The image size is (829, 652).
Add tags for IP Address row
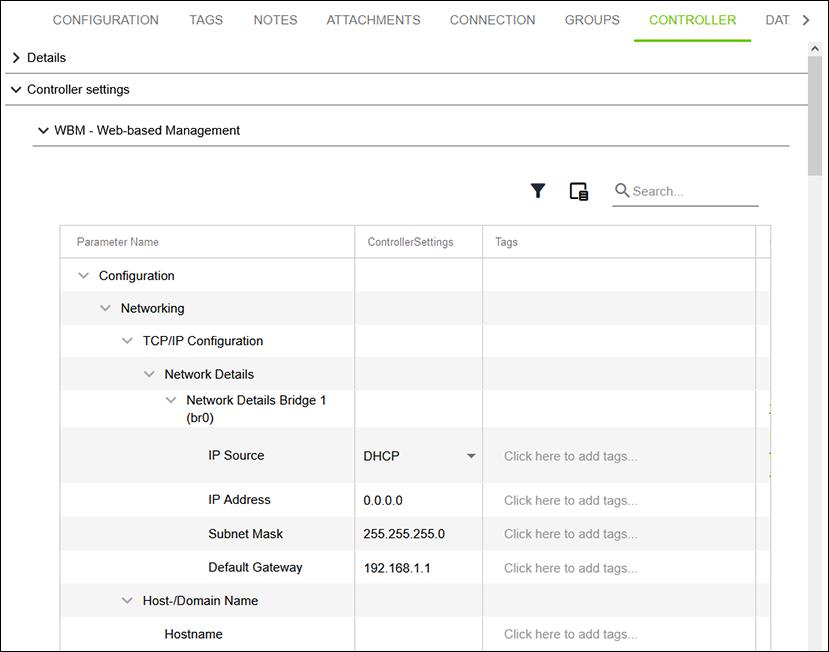[x=570, y=500]
